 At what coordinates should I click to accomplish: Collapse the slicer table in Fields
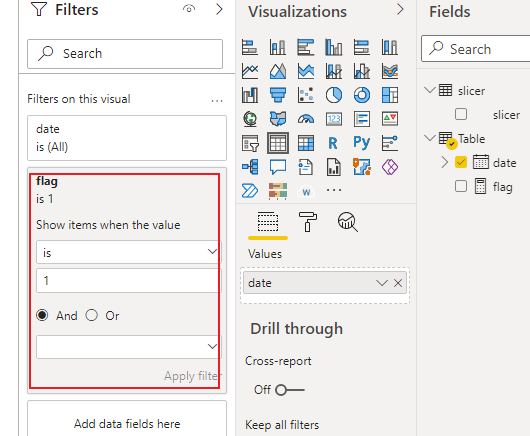coord(430,90)
